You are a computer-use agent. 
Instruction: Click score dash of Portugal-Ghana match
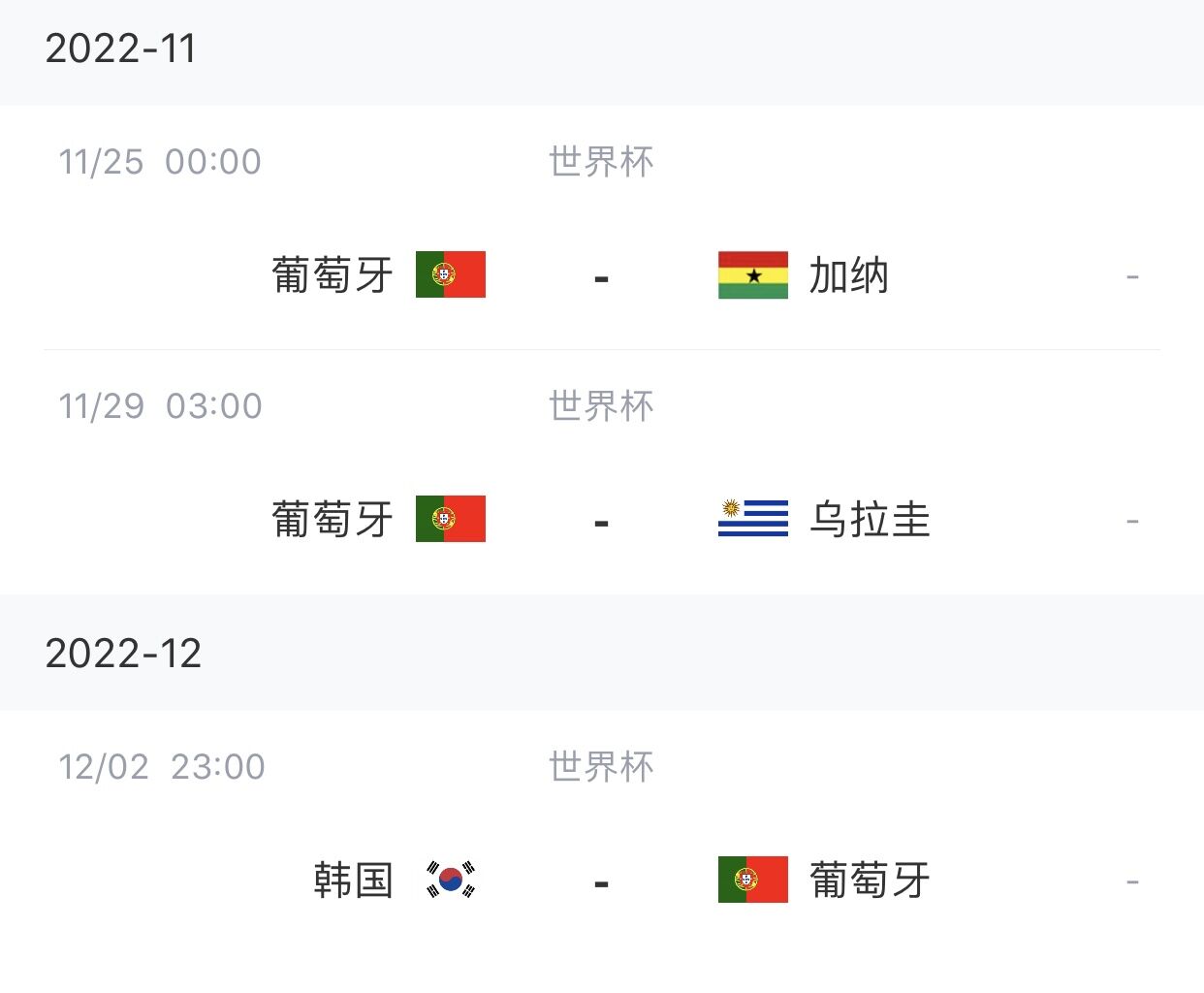(601, 279)
